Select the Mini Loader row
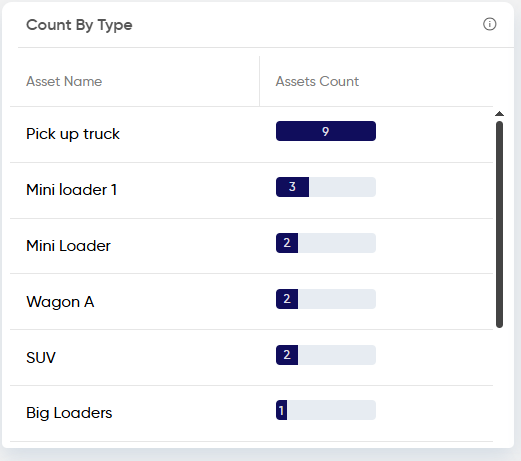Viewport: 521px width, 461px height. pos(251,246)
